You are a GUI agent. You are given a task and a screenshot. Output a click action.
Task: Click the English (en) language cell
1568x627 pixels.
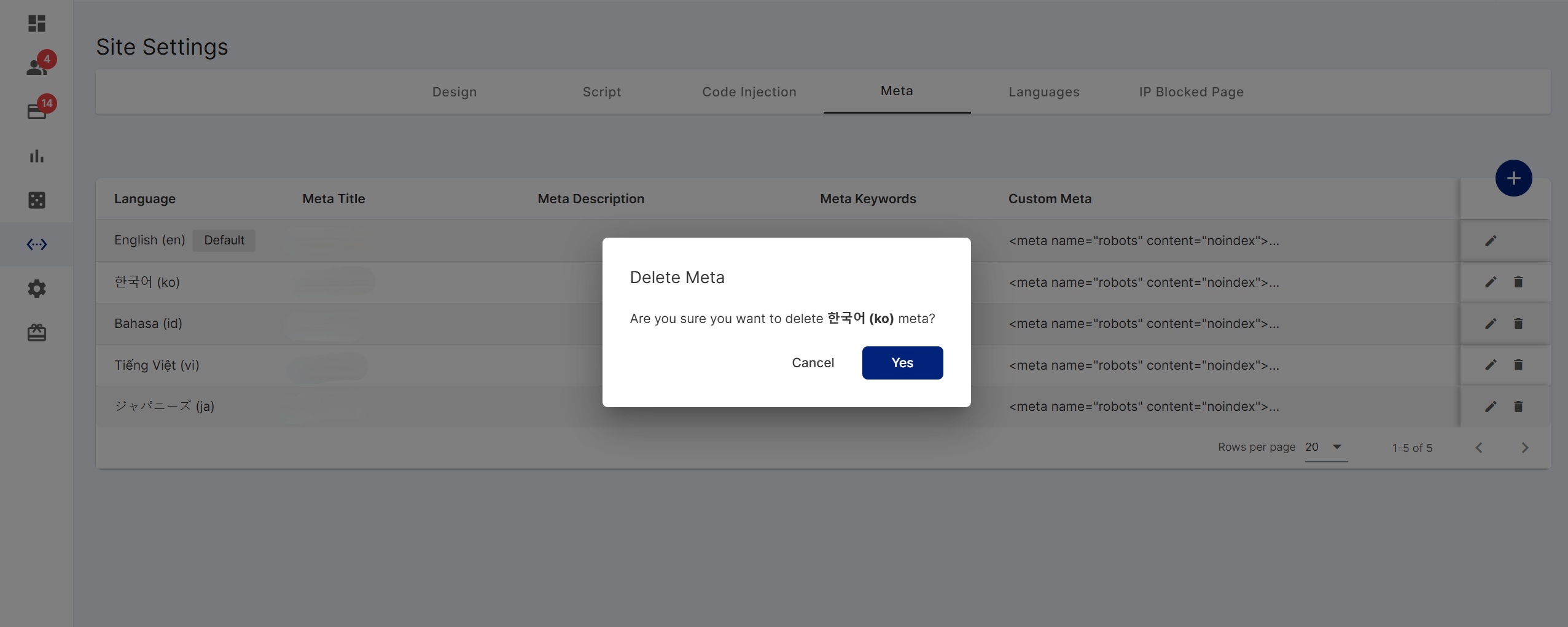[150, 240]
